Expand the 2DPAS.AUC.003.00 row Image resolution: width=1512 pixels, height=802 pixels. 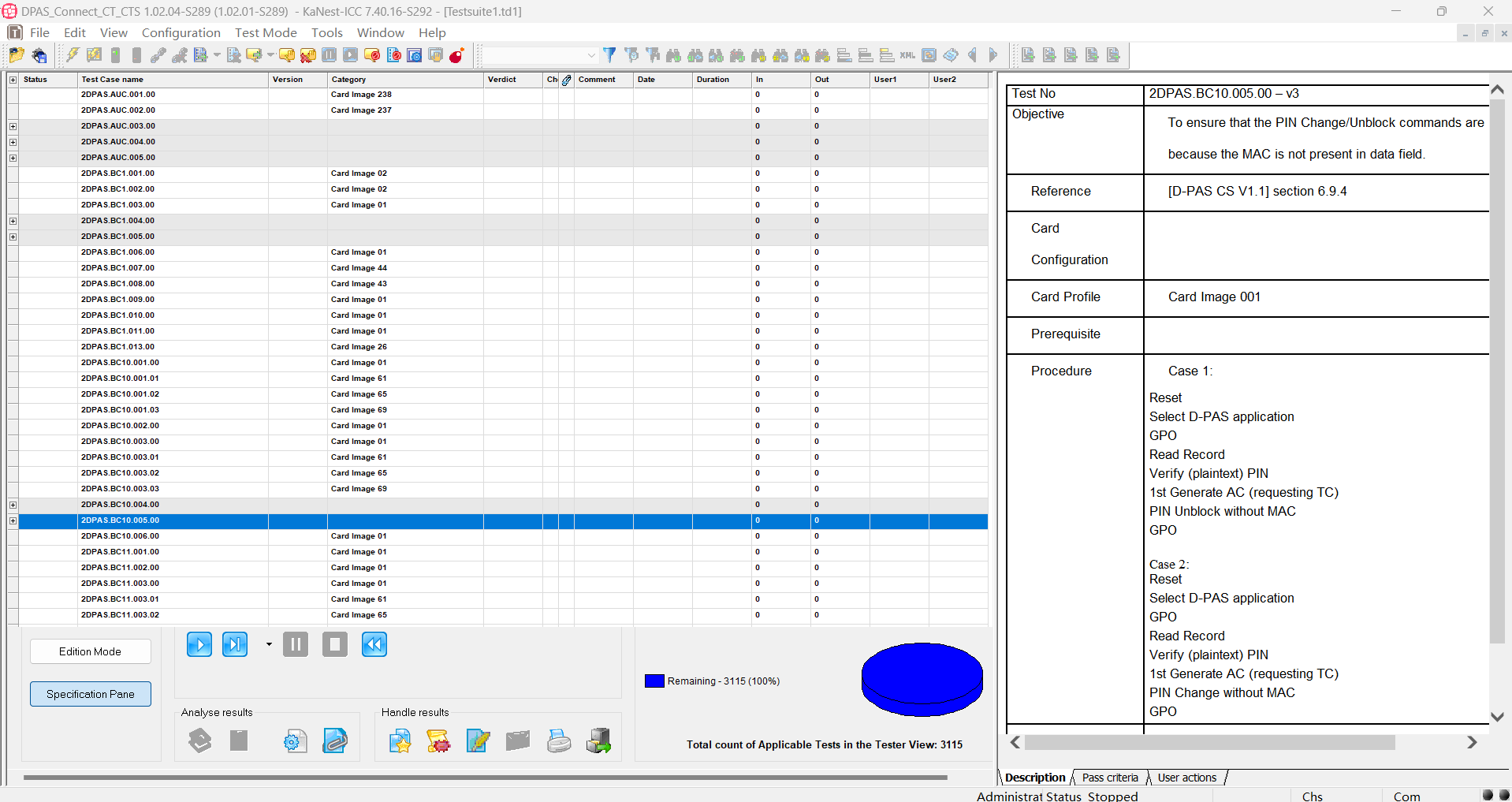click(13, 126)
